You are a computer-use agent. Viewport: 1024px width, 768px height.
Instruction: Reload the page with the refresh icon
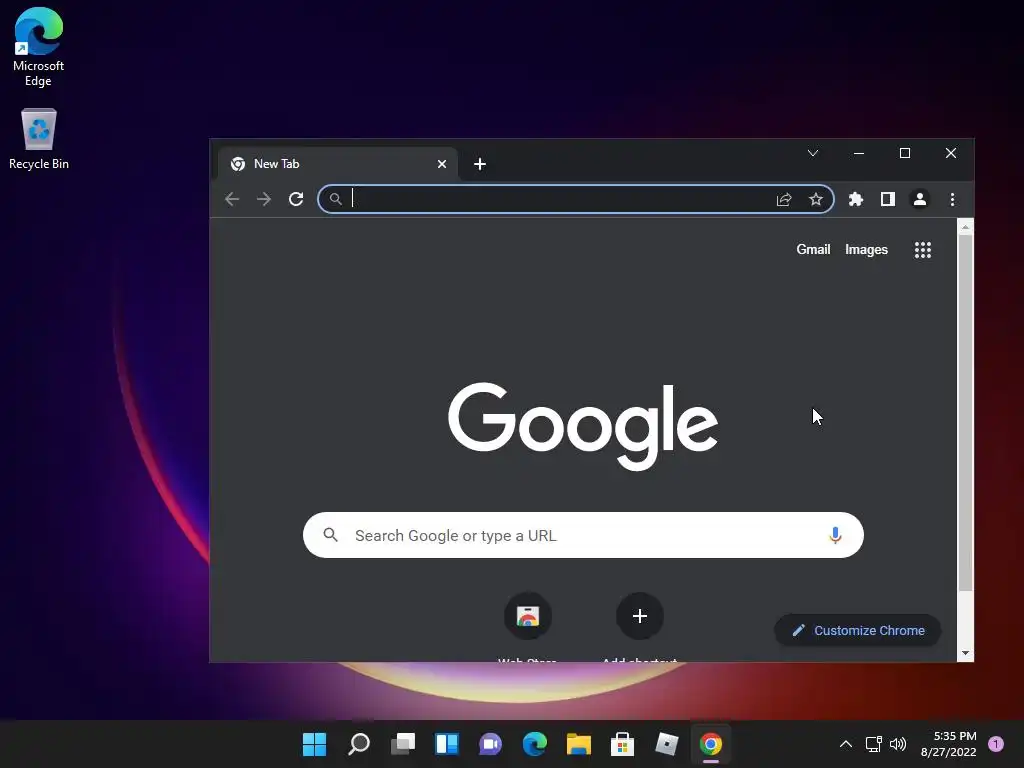pos(296,199)
